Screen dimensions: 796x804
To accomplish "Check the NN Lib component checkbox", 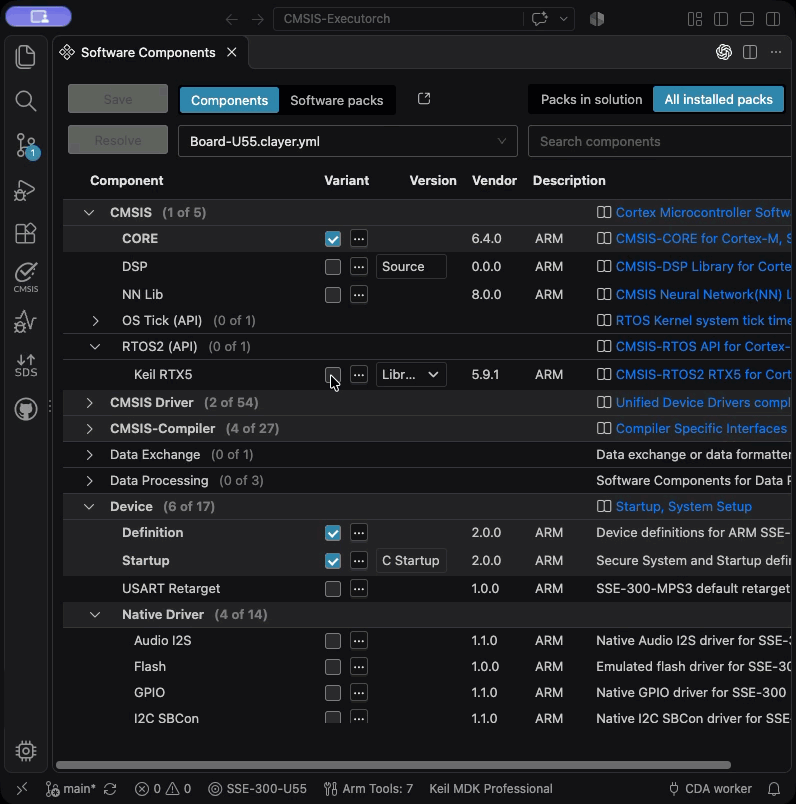I will (333, 294).
